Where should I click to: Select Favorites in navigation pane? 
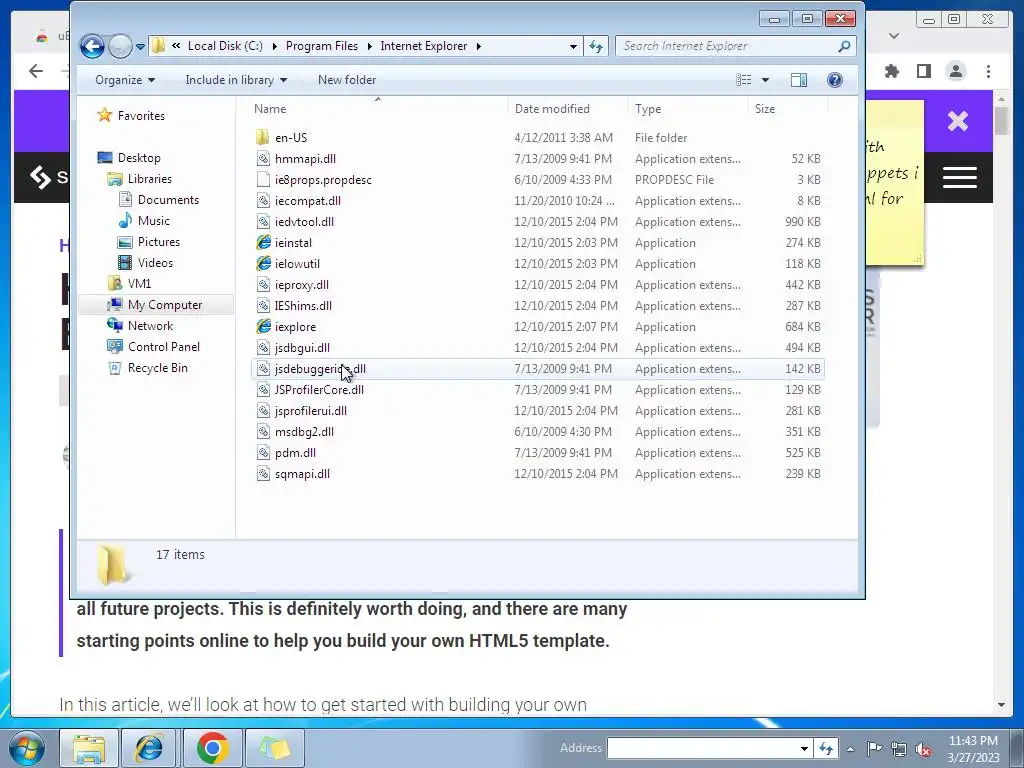click(x=141, y=116)
